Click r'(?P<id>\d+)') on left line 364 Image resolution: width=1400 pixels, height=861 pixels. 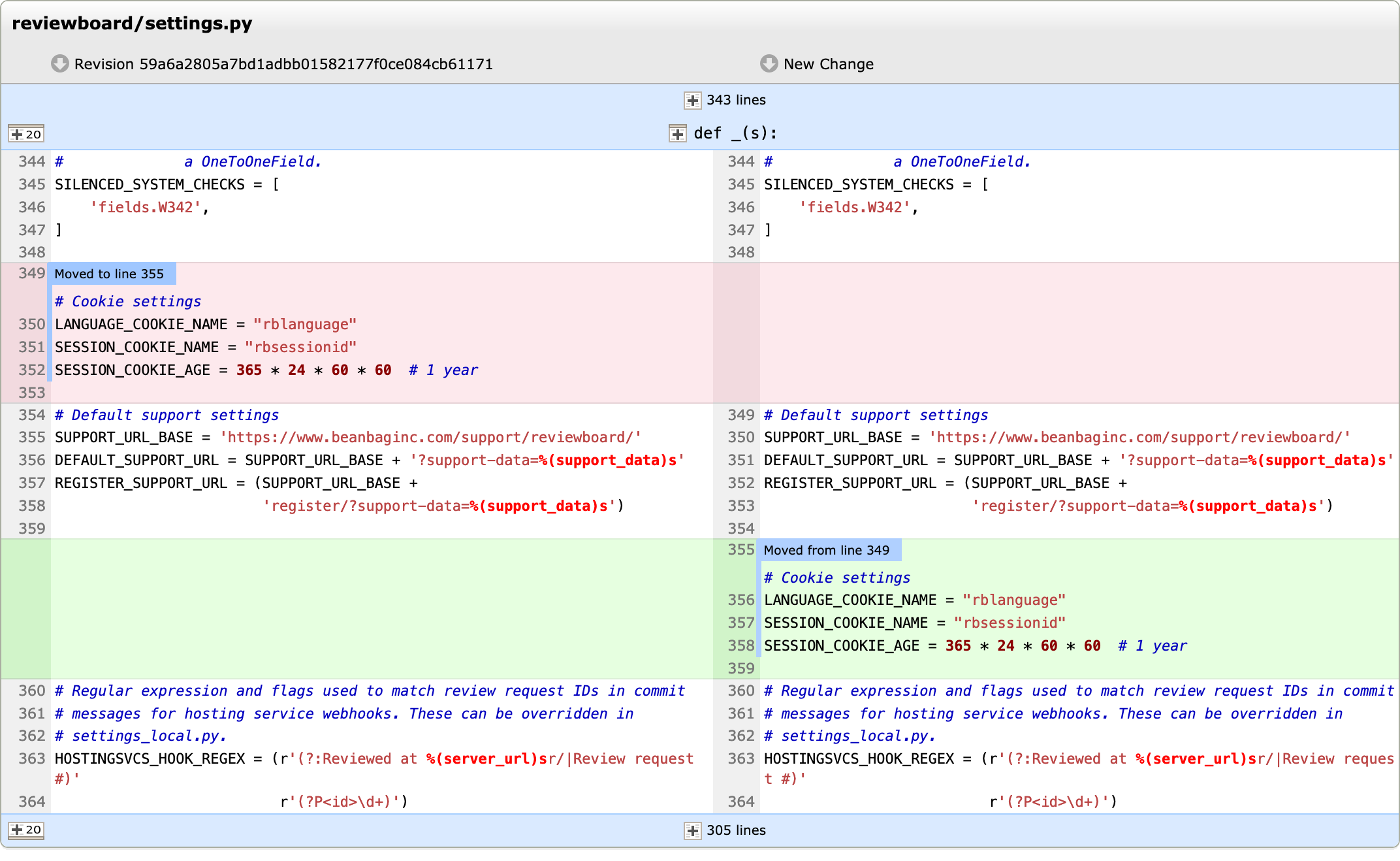coord(344,802)
